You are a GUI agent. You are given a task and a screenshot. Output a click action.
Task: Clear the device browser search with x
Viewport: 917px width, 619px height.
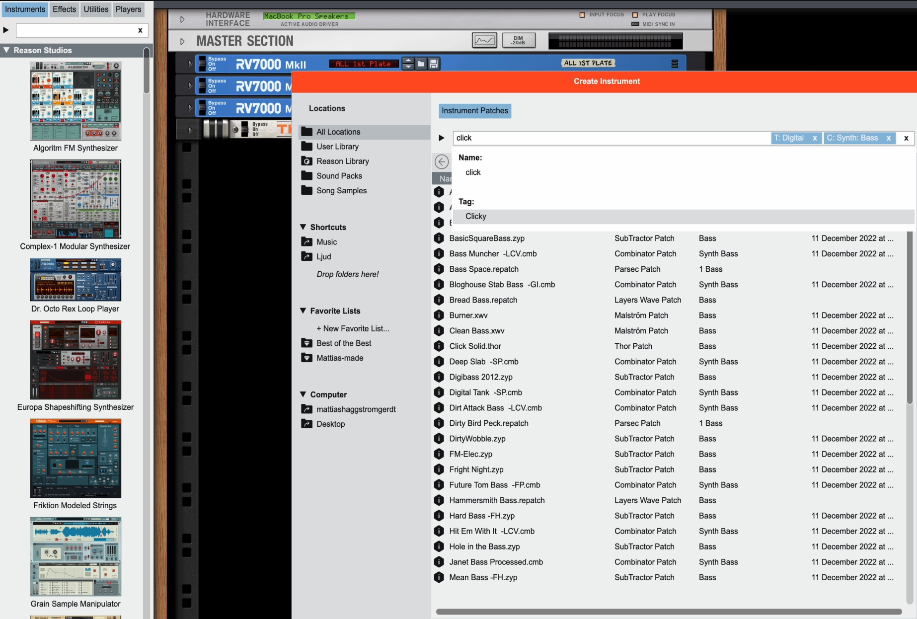140,30
